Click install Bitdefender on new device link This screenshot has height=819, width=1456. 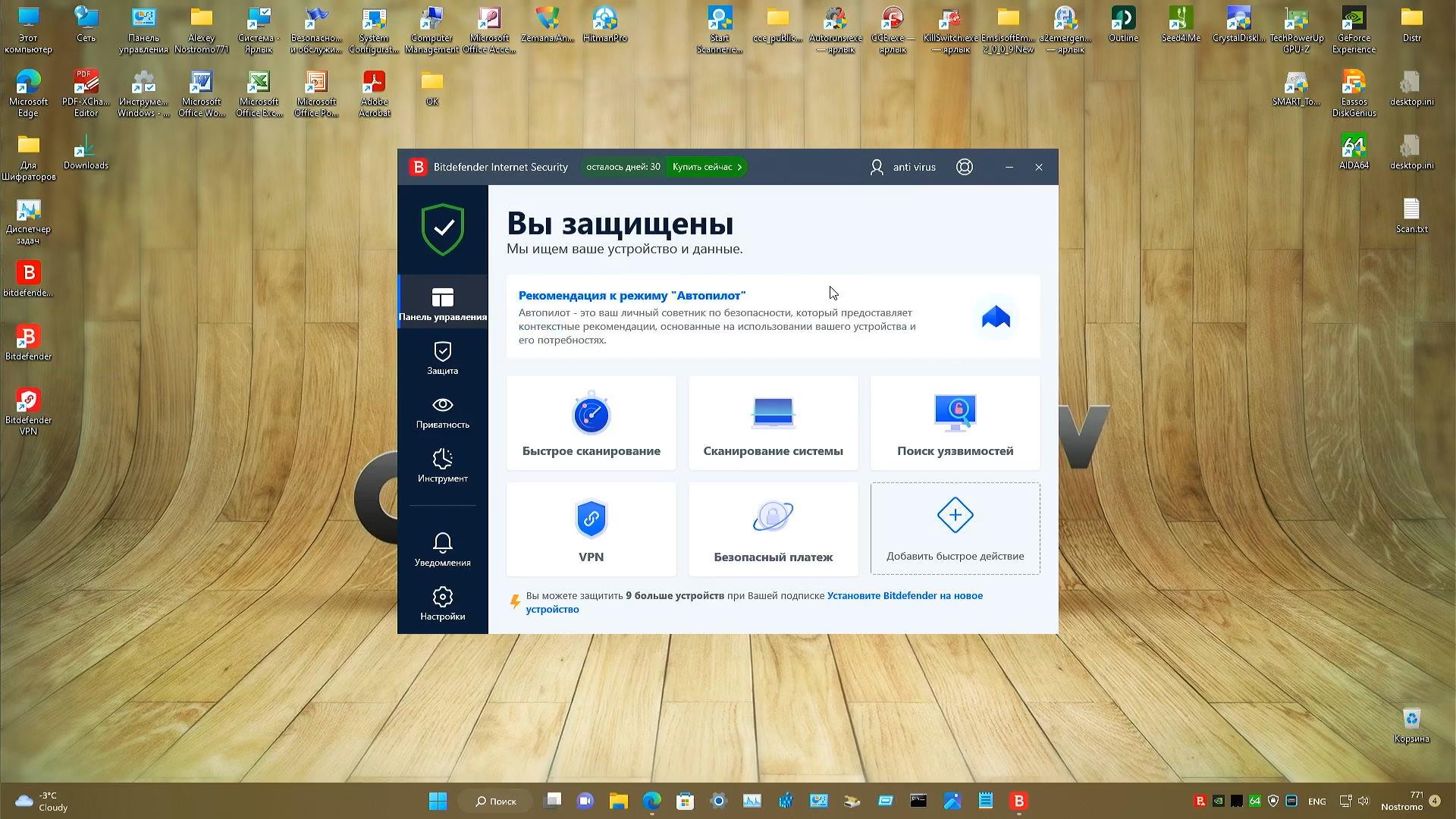tap(904, 596)
